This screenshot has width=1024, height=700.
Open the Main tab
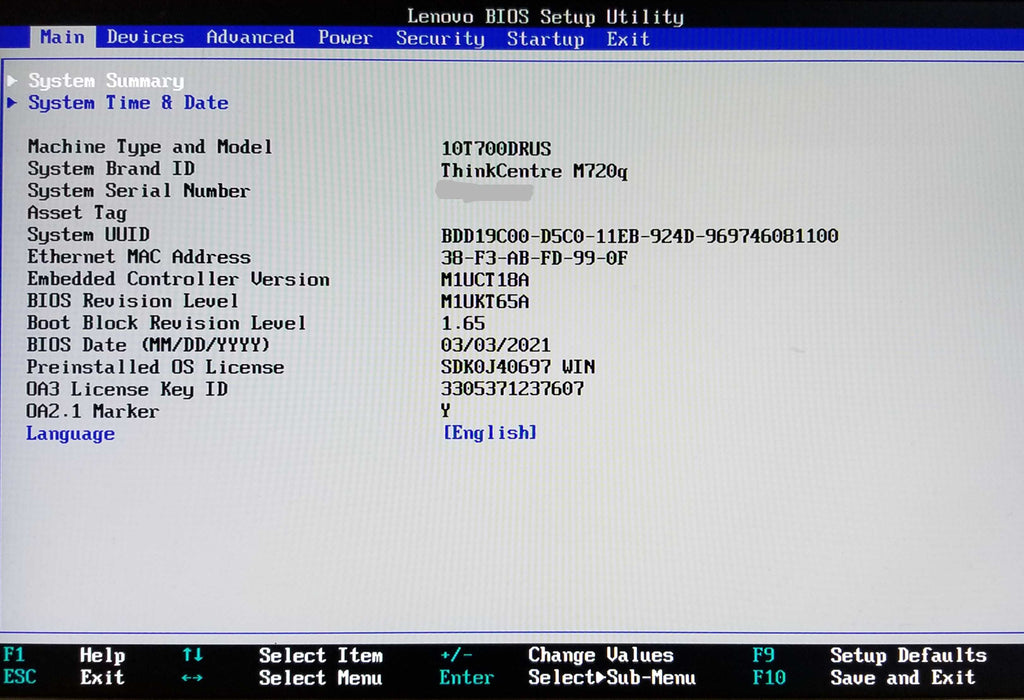click(63, 37)
